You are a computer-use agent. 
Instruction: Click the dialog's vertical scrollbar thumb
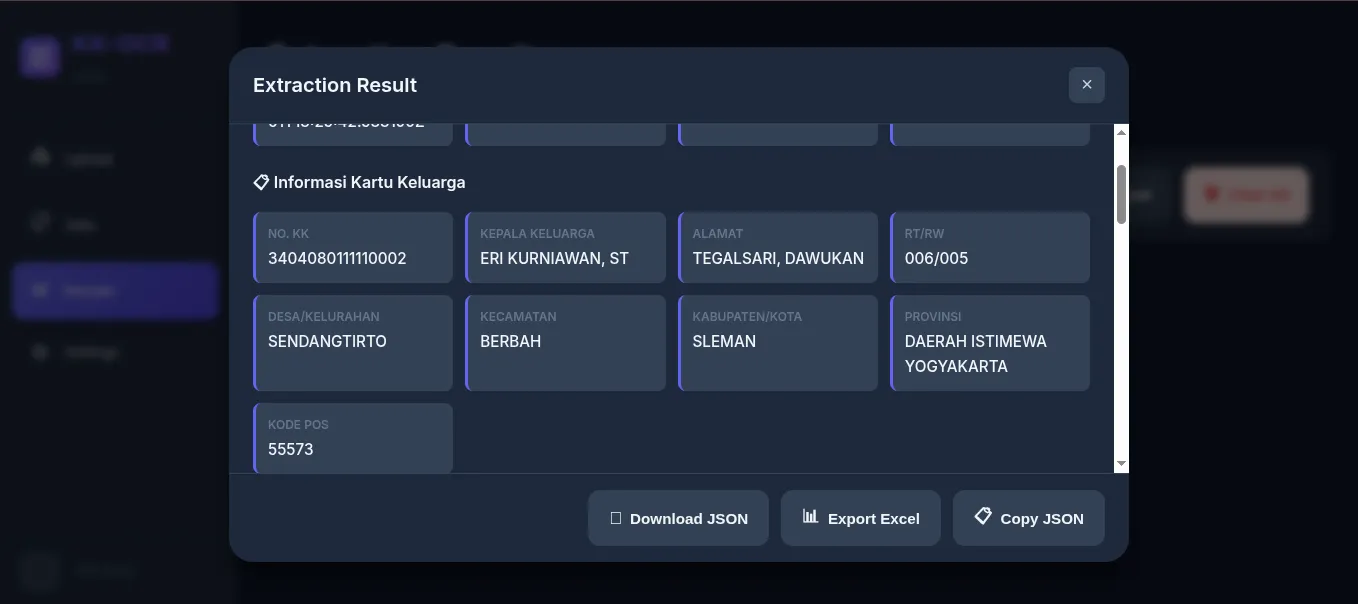(1121, 194)
